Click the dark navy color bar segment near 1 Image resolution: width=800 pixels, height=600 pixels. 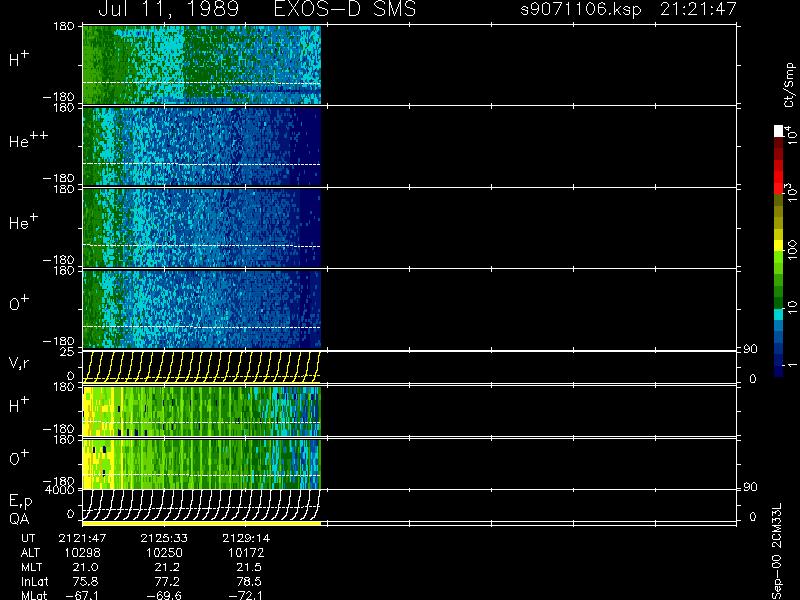(x=779, y=371)
